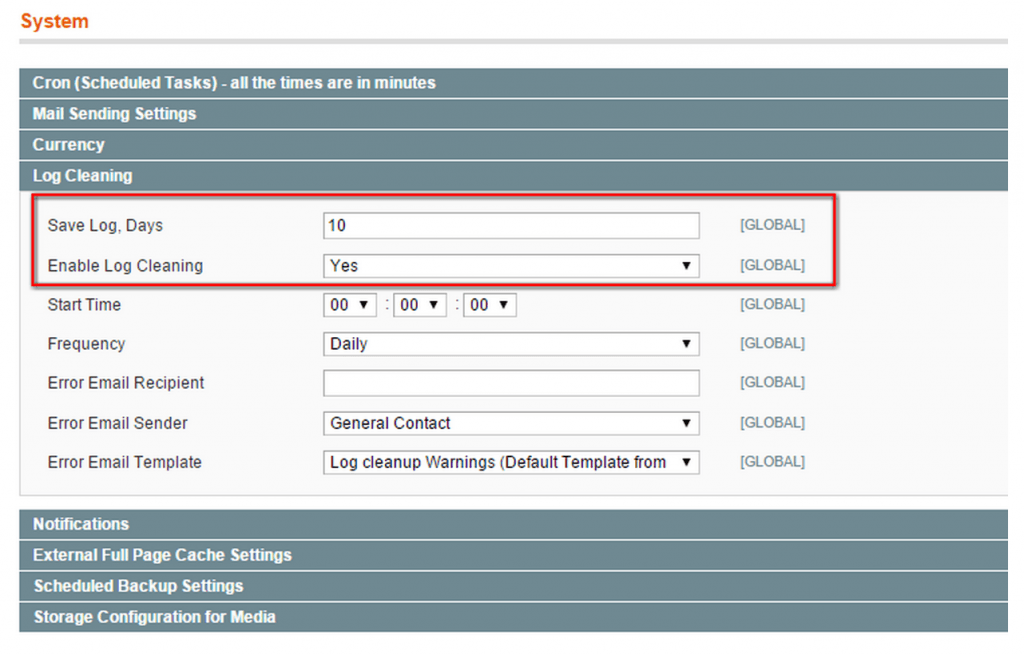1024x655 pixels.
Task: Expand External Full Page Cache Settings
Action: [162, 555]
